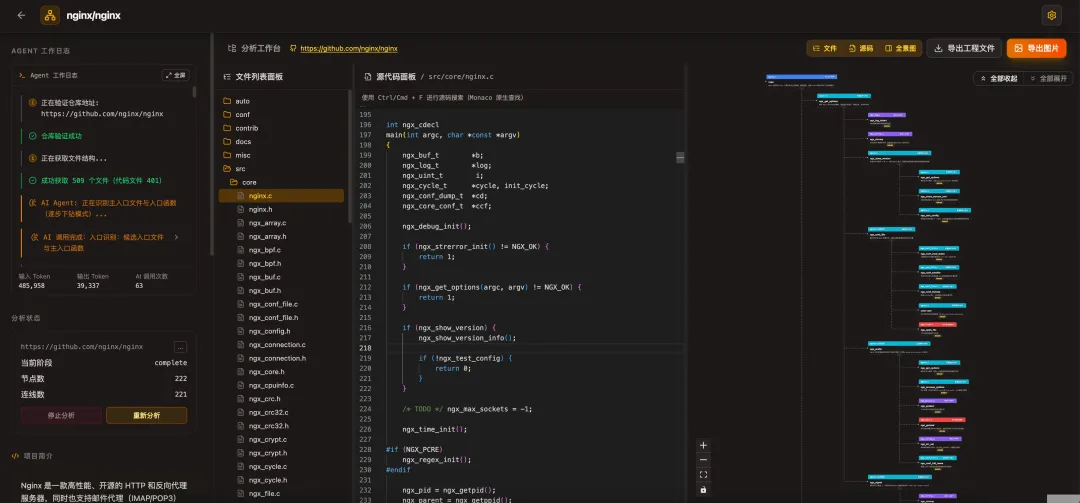Toggle the 文件 panel view
Image resolution: width=1080 pixels, height=503 pixels.
pyautogui.click(x=824, y=48)
